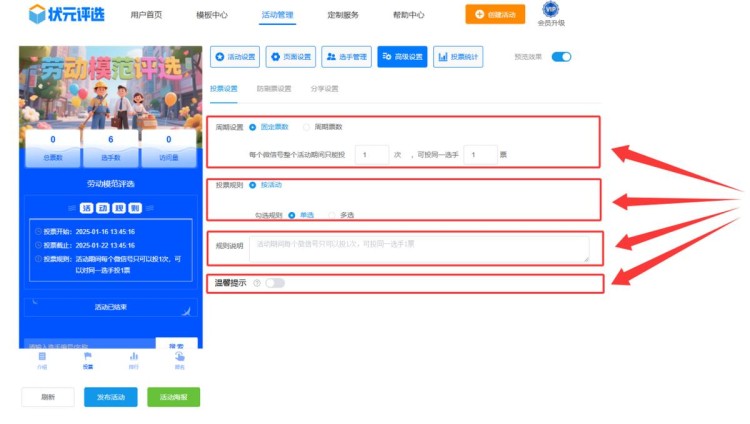Open 选手管理 contestant management
Screen dimensions: 750x424
[x=346, y=57]
